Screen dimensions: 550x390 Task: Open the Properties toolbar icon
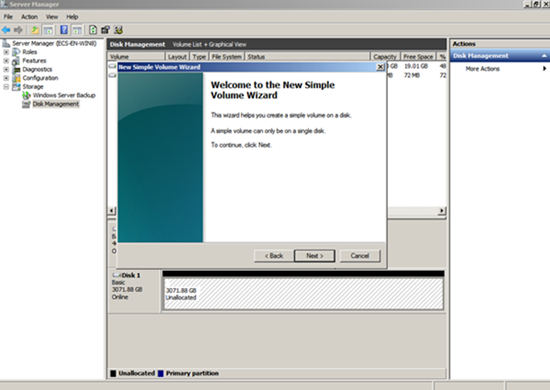(x=105, y=30)
